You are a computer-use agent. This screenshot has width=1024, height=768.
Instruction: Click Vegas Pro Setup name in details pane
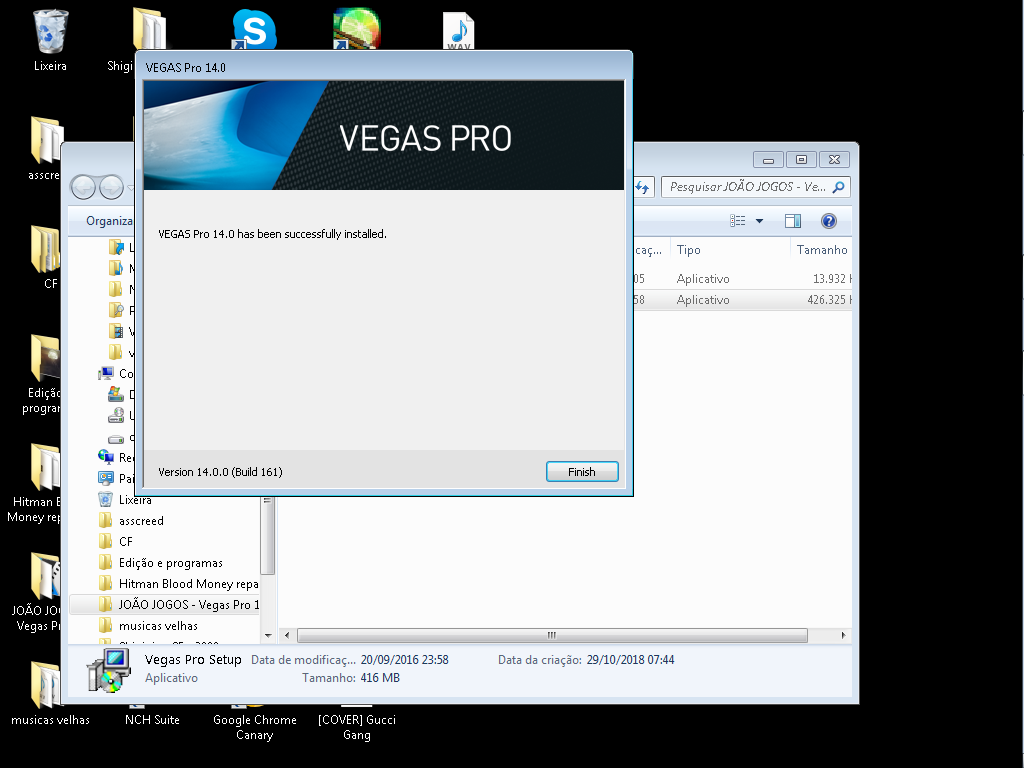click(x=193, y=660)
